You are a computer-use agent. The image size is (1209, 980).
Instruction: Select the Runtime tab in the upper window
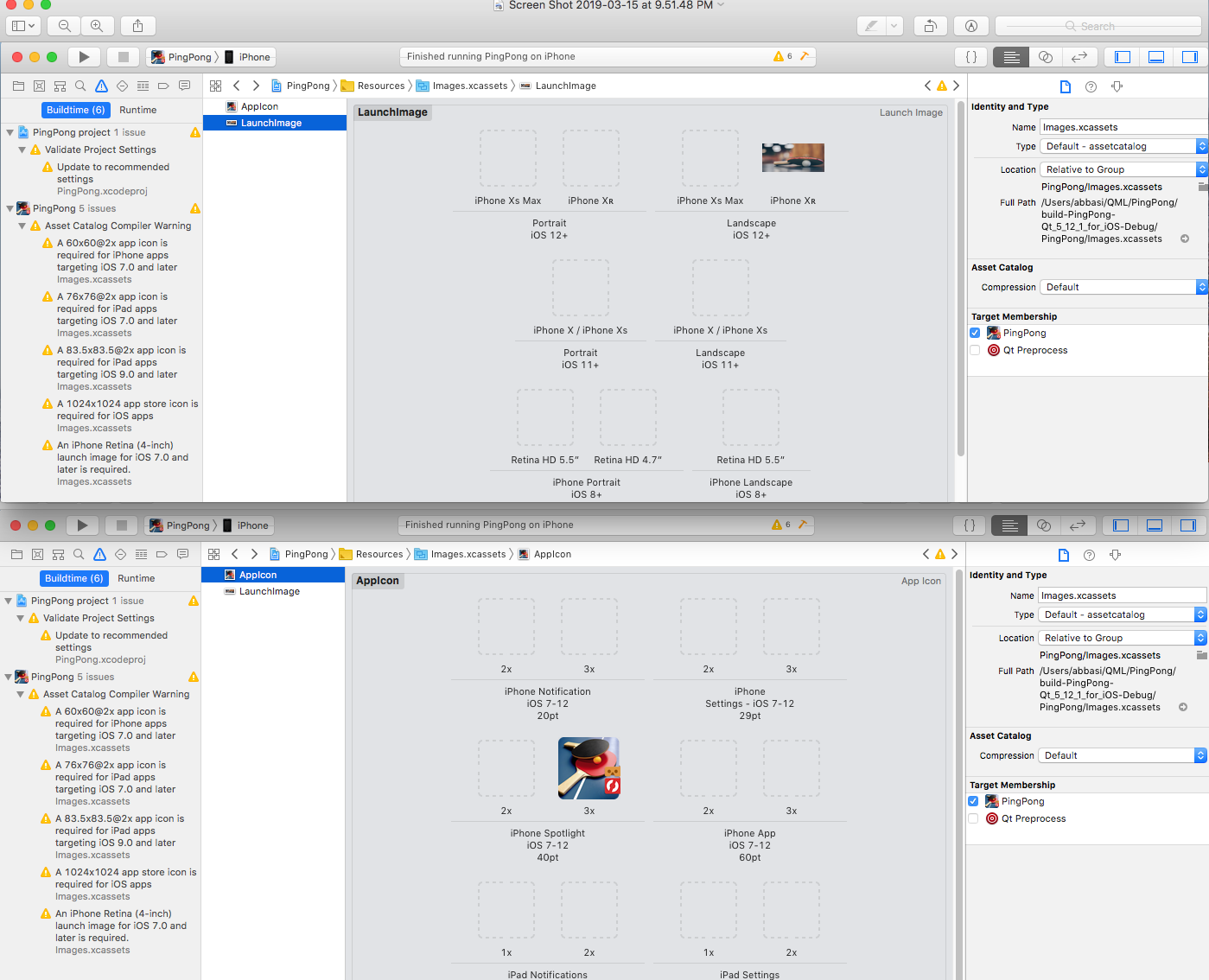coord(138,110)
